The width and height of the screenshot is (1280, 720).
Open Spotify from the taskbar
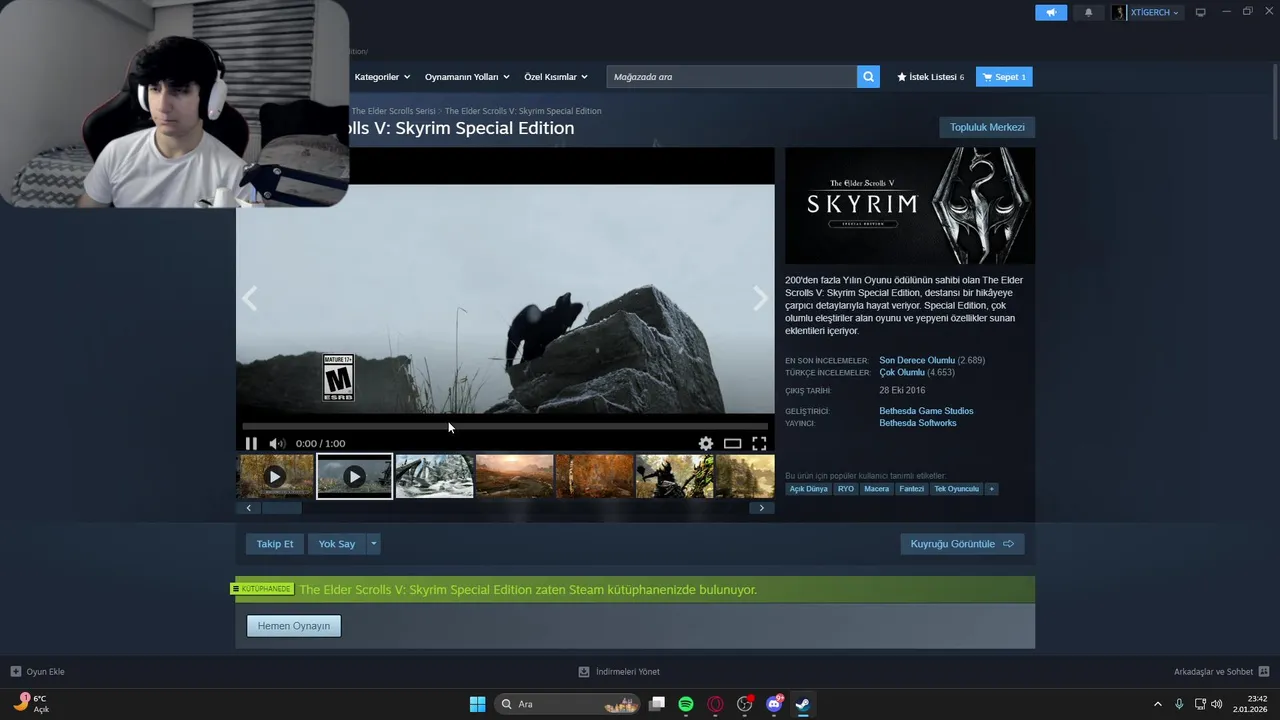tap(686, 704)
